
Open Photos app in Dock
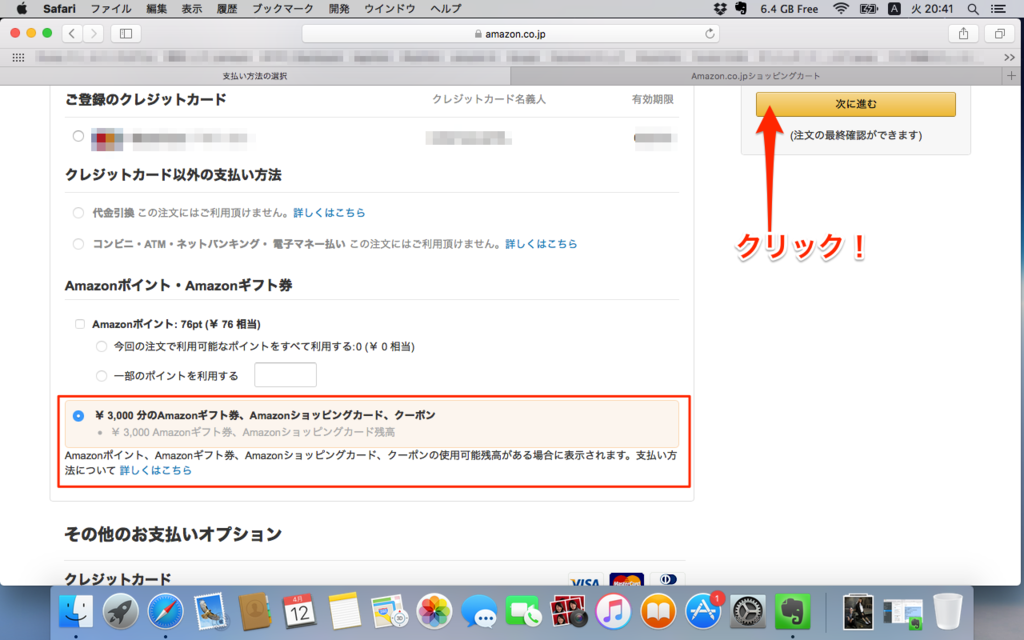point(434,612)
